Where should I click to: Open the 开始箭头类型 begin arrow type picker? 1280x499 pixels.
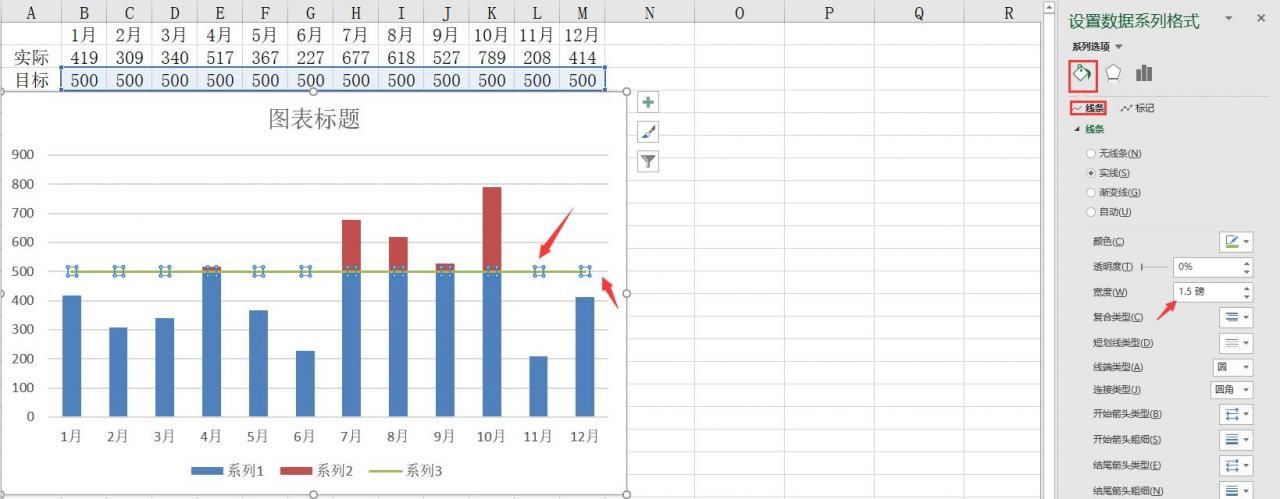(1236, 414)
